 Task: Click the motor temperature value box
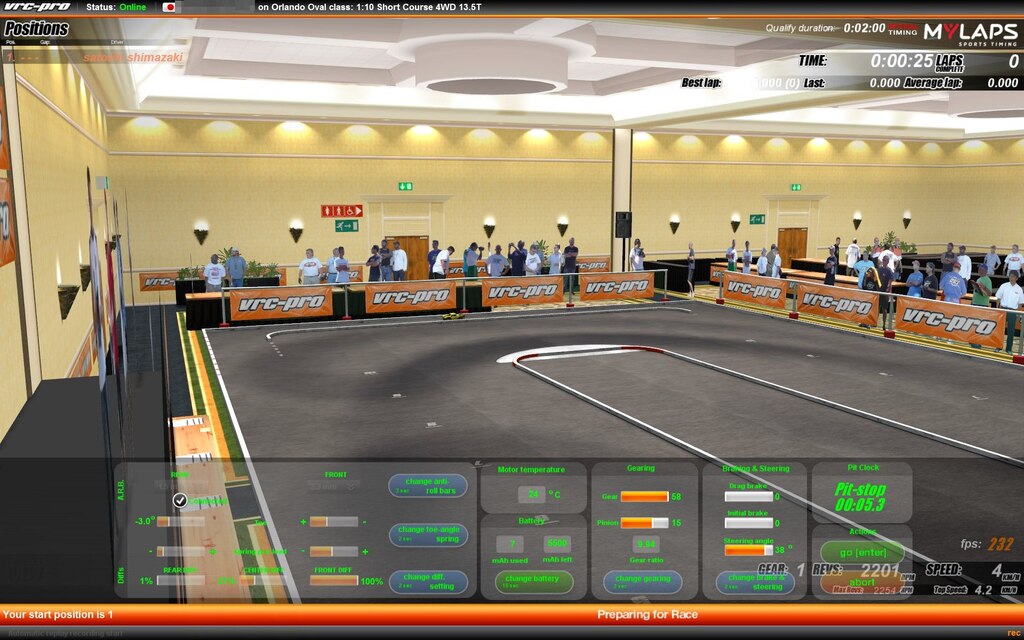pyautogui.click(x=532, y=494)
